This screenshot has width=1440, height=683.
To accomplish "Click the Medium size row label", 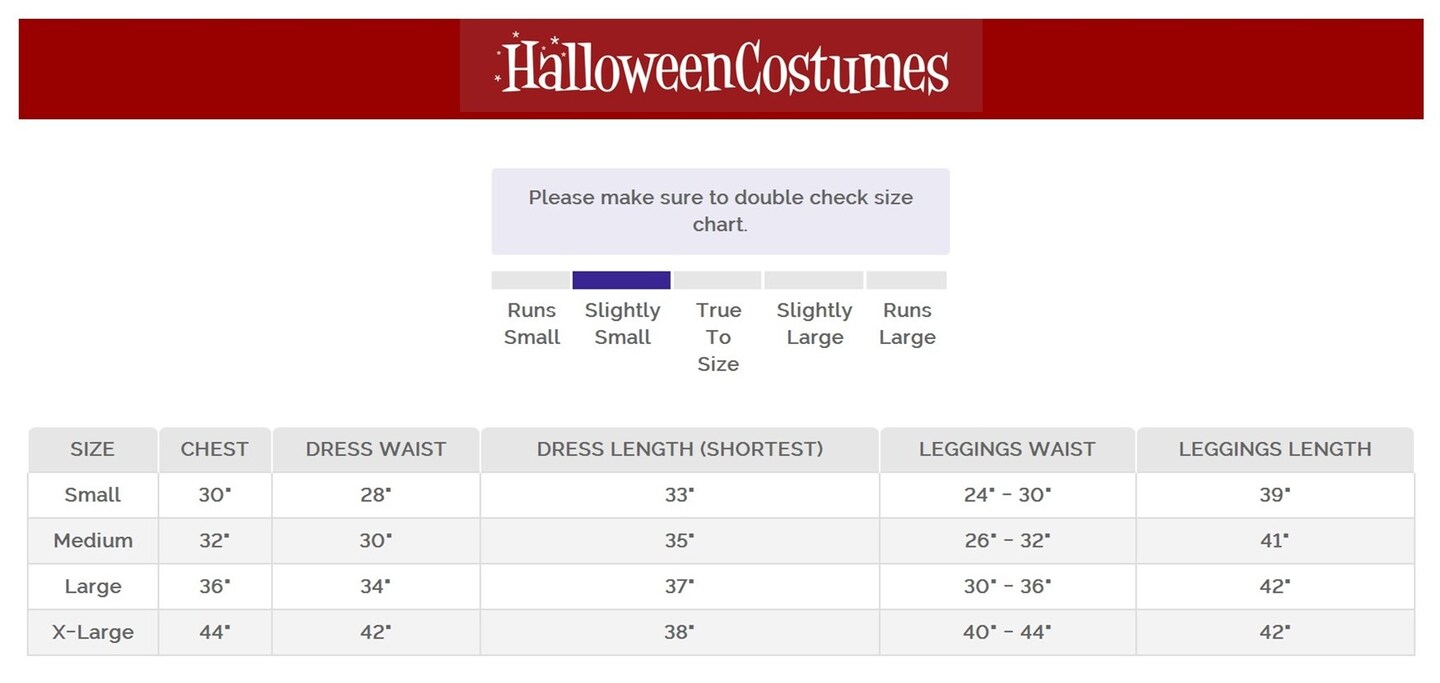I will coord(93,541).
